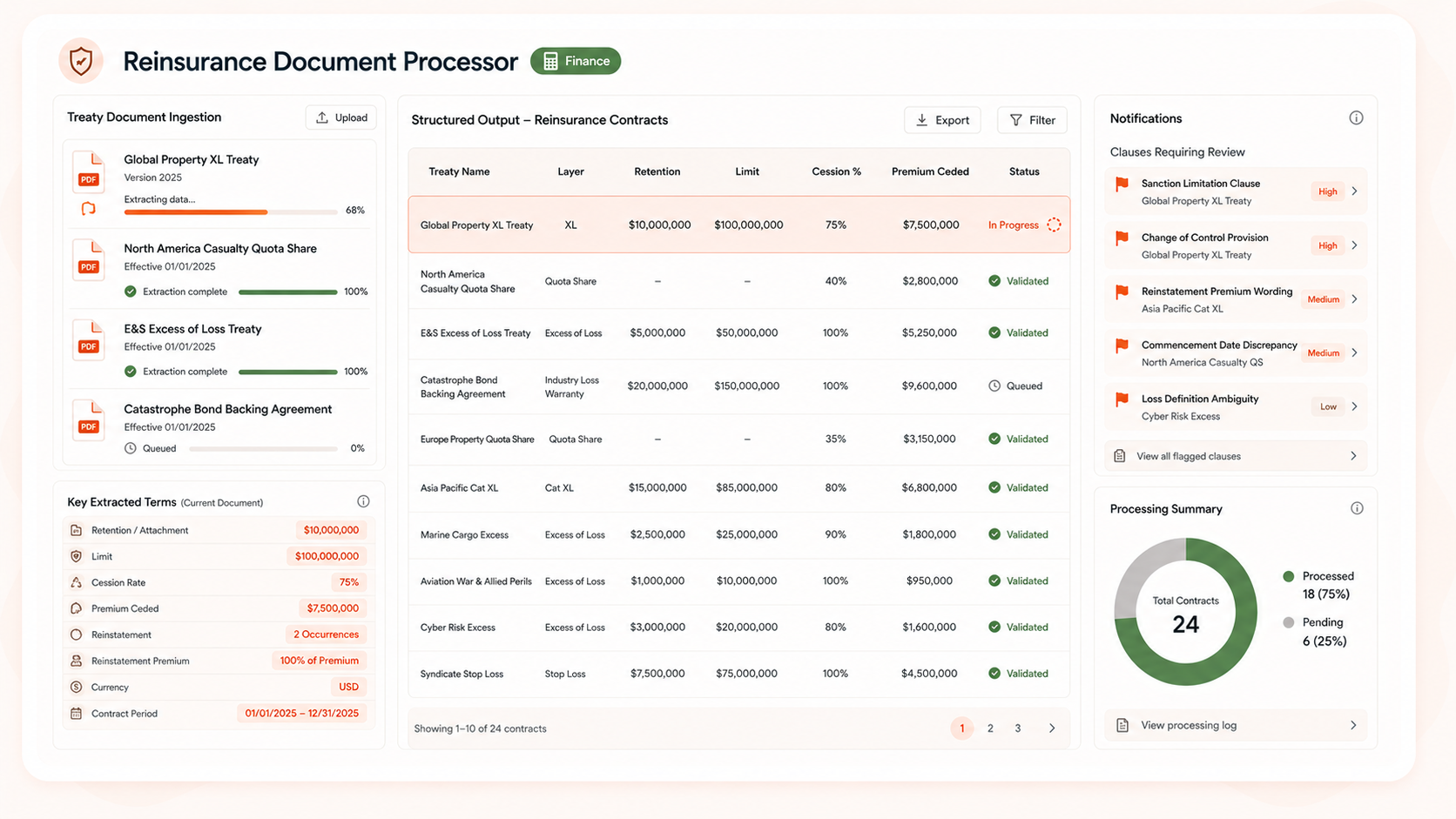Sort by Layer column header

570,171
